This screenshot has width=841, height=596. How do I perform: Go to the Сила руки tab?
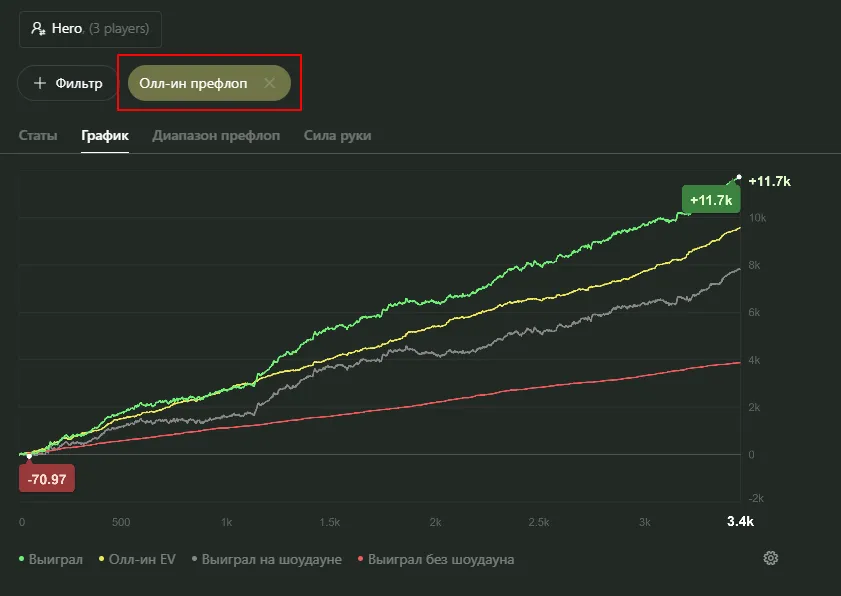click(337, 135)
